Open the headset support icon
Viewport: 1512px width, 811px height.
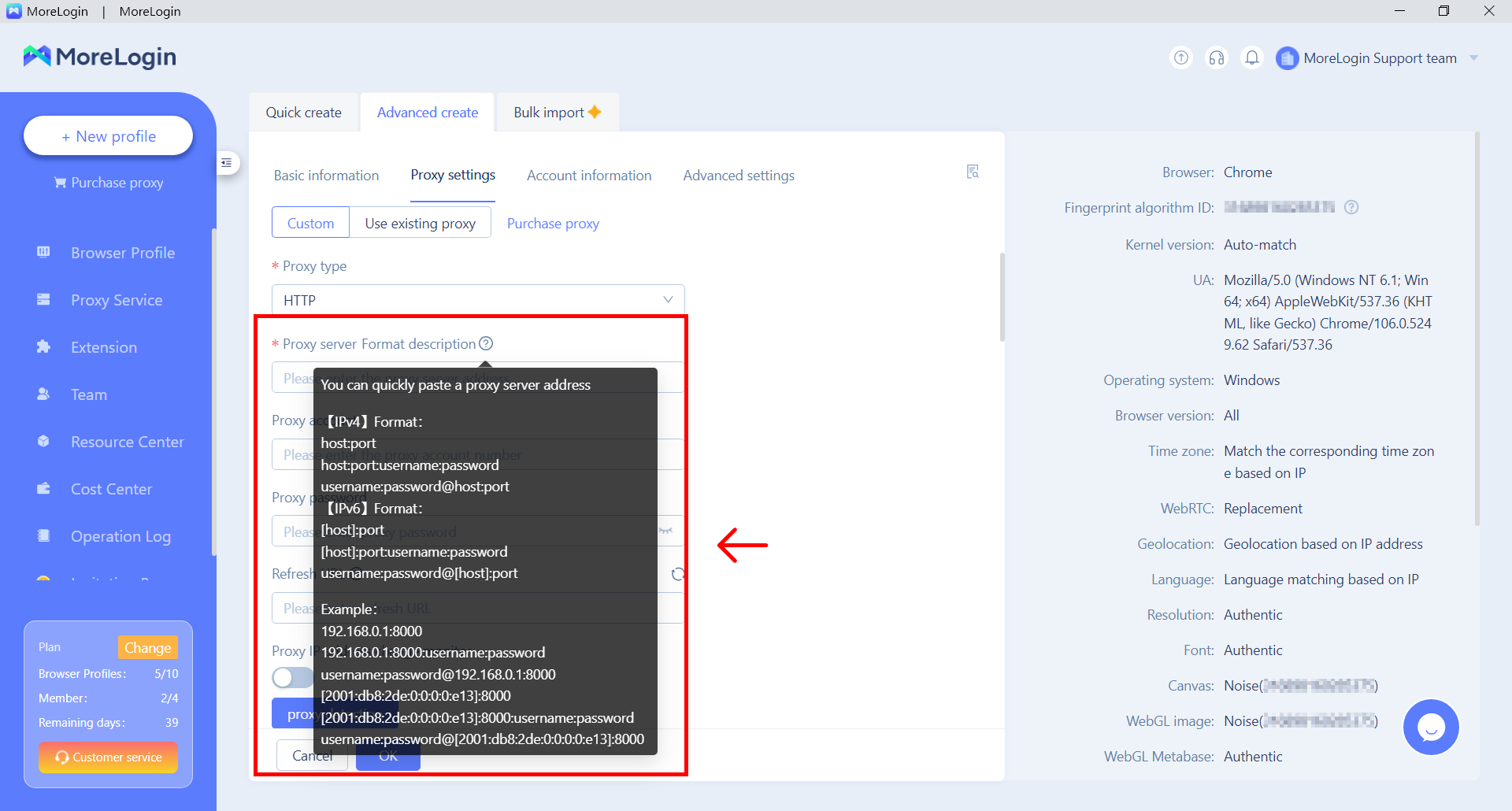click(1216, 57)
